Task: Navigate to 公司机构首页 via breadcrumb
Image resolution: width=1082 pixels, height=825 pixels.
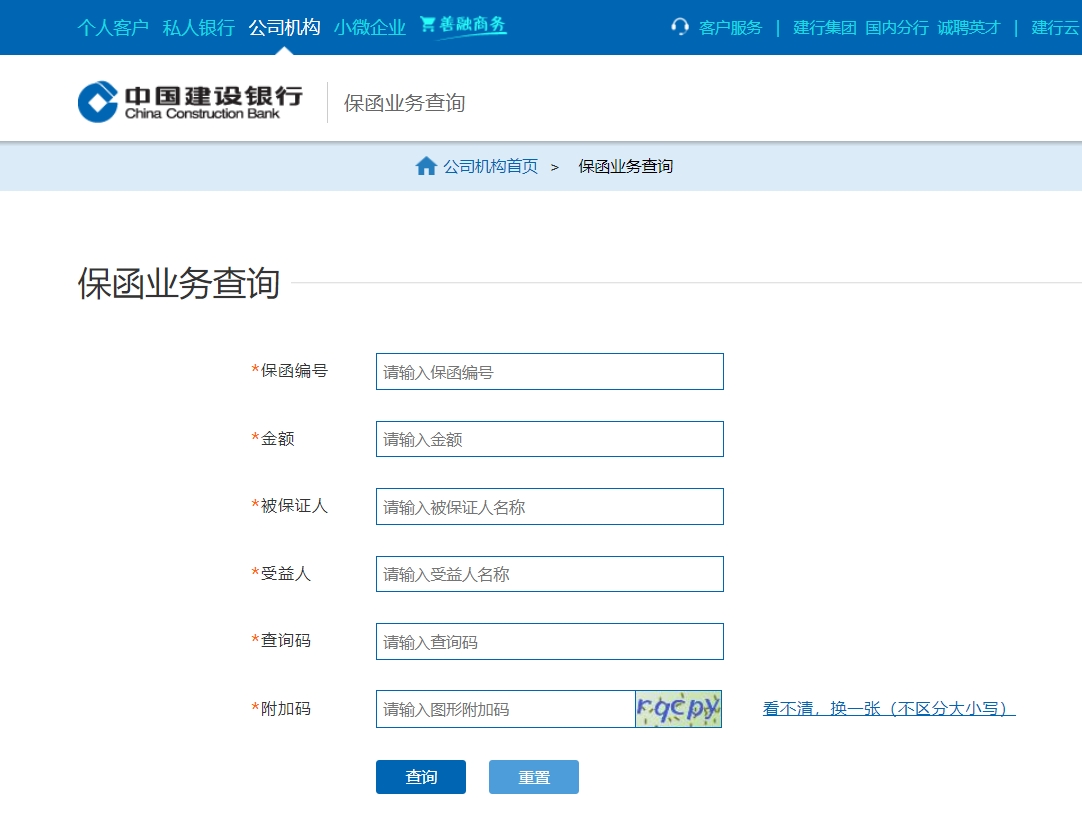Action: tap(491, 166)
